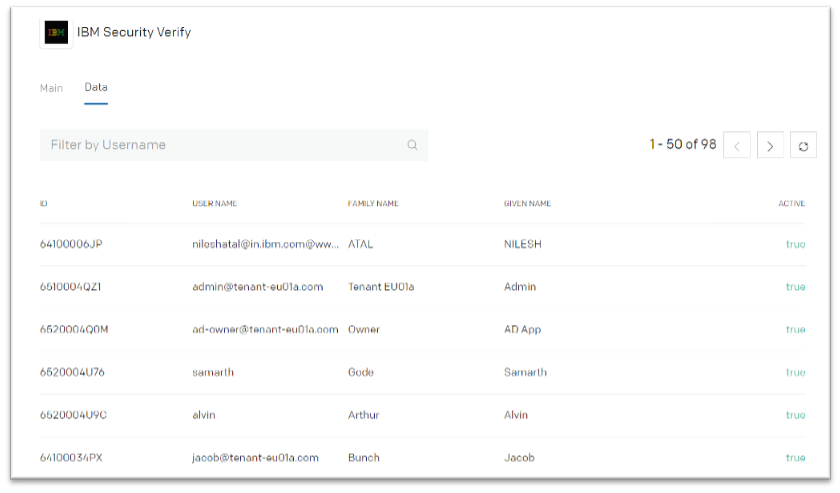Viewport: 840px width, 493px height.
Task: Focus the Filter by Username field
Action: click(234, 145)
